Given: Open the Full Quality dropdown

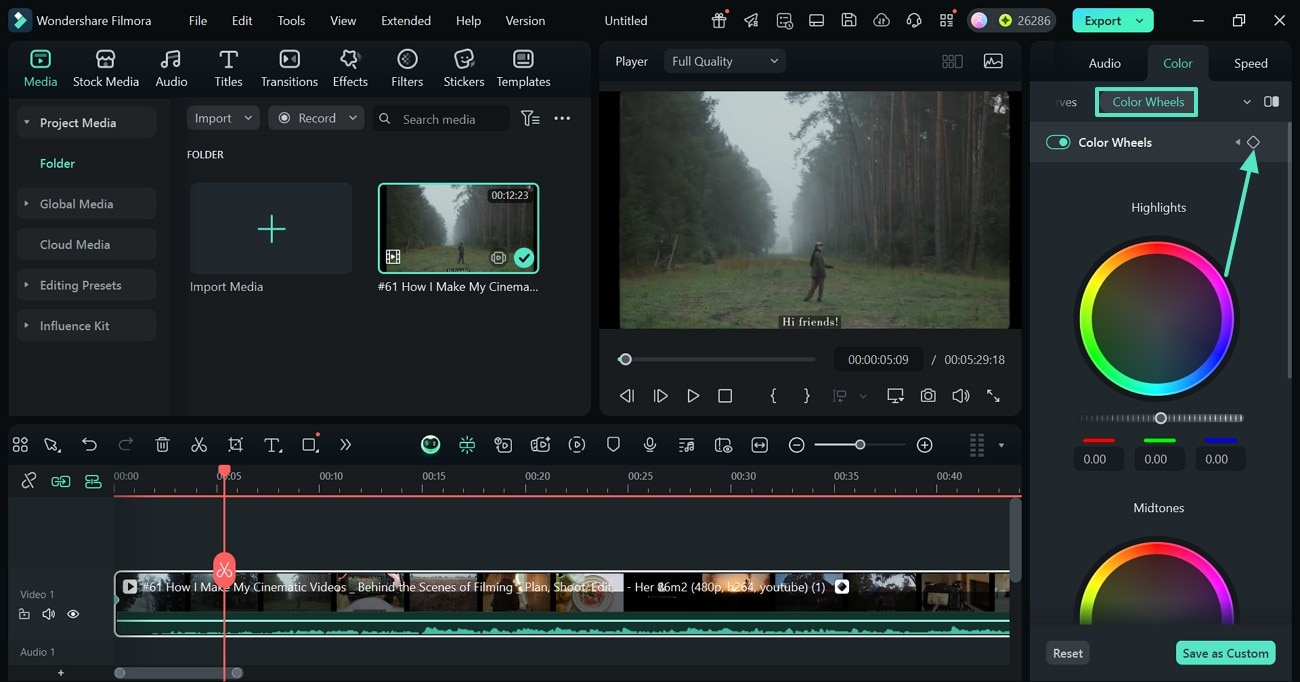Looking at the screenshot, I should point(725,61).
